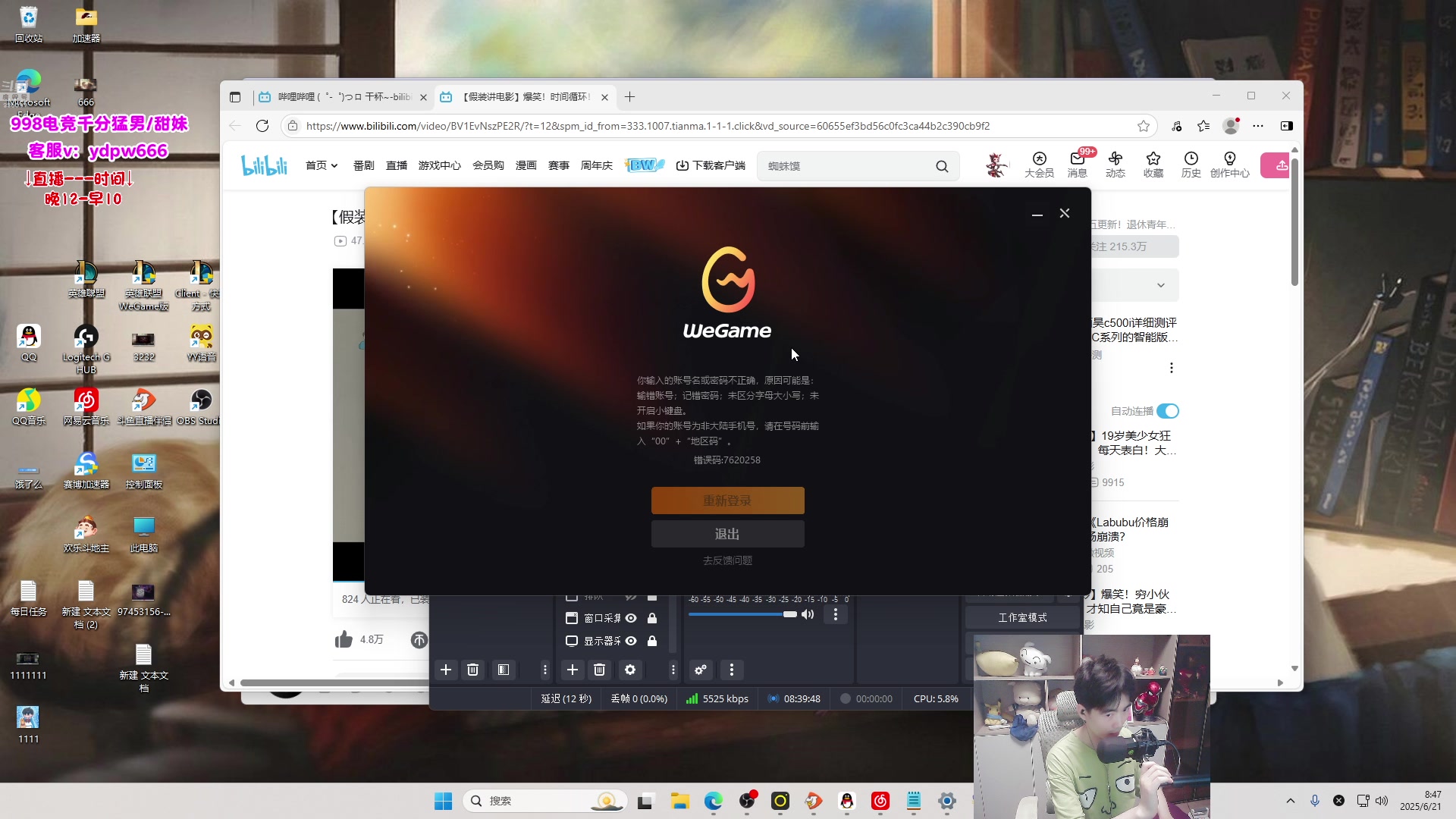The image size is (1456, 819).
Task: Minimize the WeGame login dialog
Action: point(1037,214)
